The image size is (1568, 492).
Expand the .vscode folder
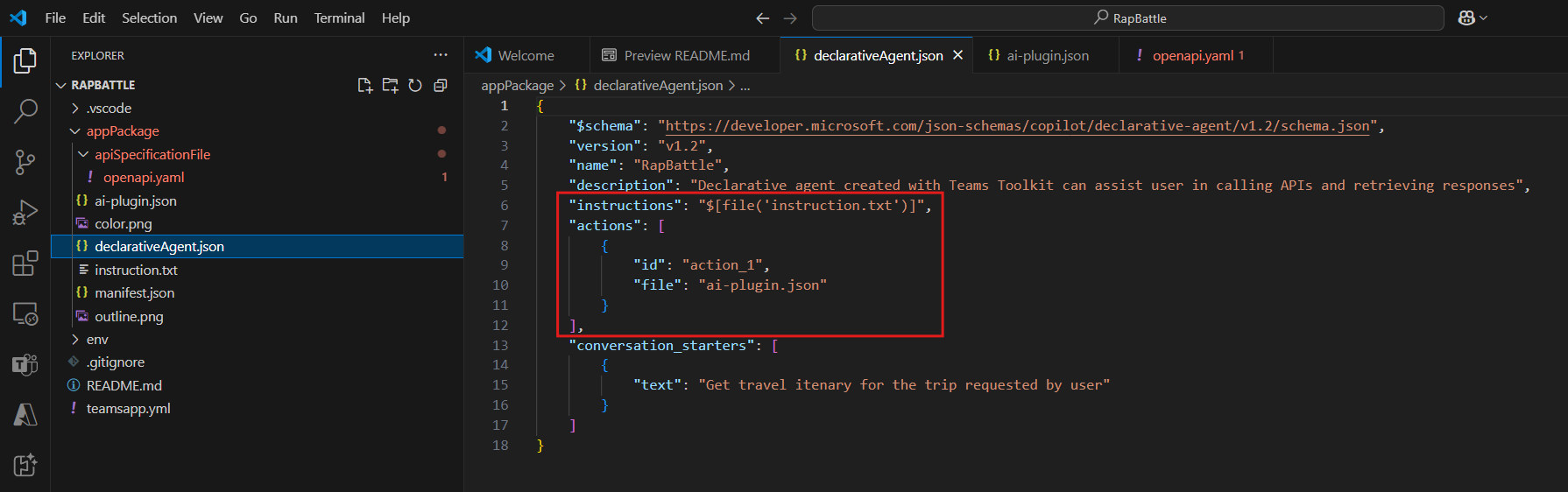point(75,109)
